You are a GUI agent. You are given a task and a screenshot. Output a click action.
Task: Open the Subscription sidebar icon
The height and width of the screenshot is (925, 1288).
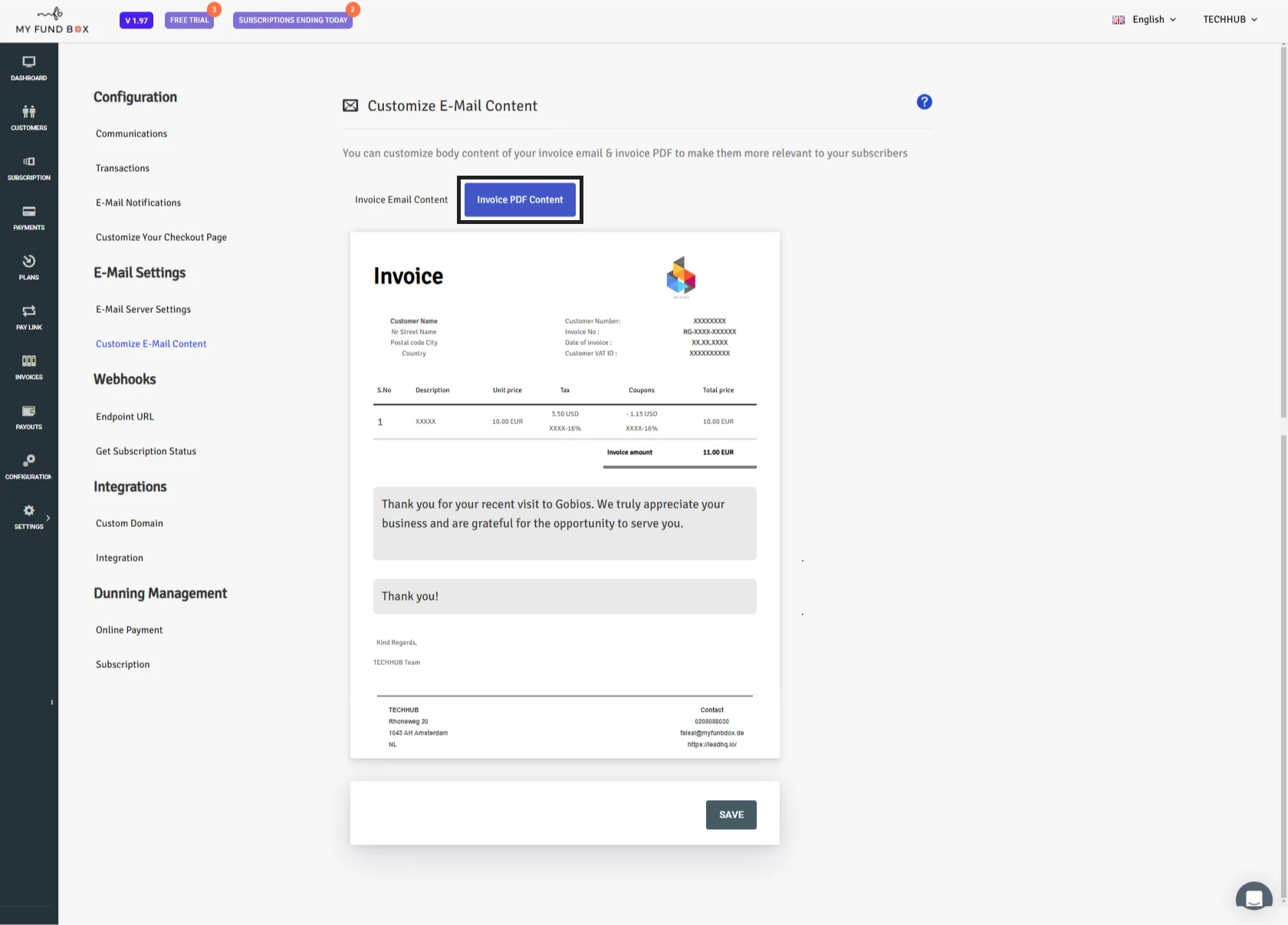coord(29,168)
